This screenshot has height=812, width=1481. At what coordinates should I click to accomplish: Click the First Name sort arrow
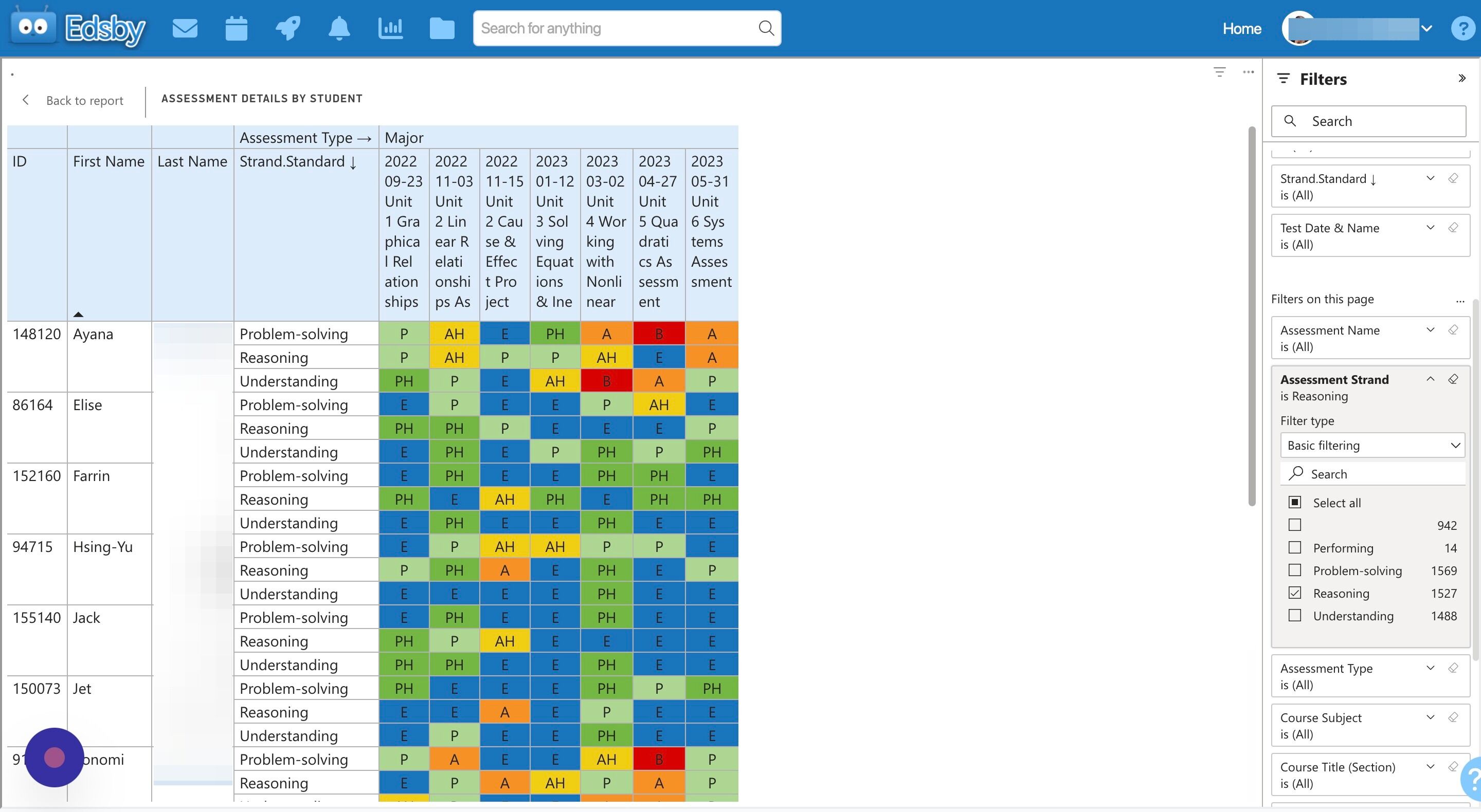point(78,315)
